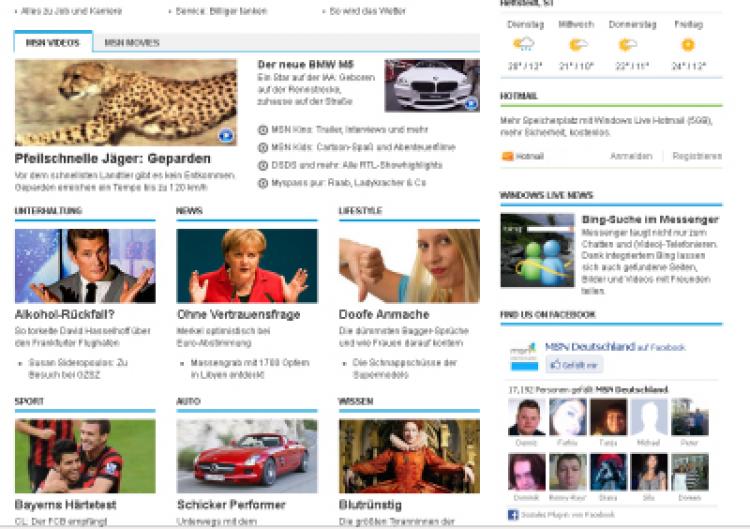Open 'Alkohol-Rückfall?' entertainment headline

pos(59,314)
